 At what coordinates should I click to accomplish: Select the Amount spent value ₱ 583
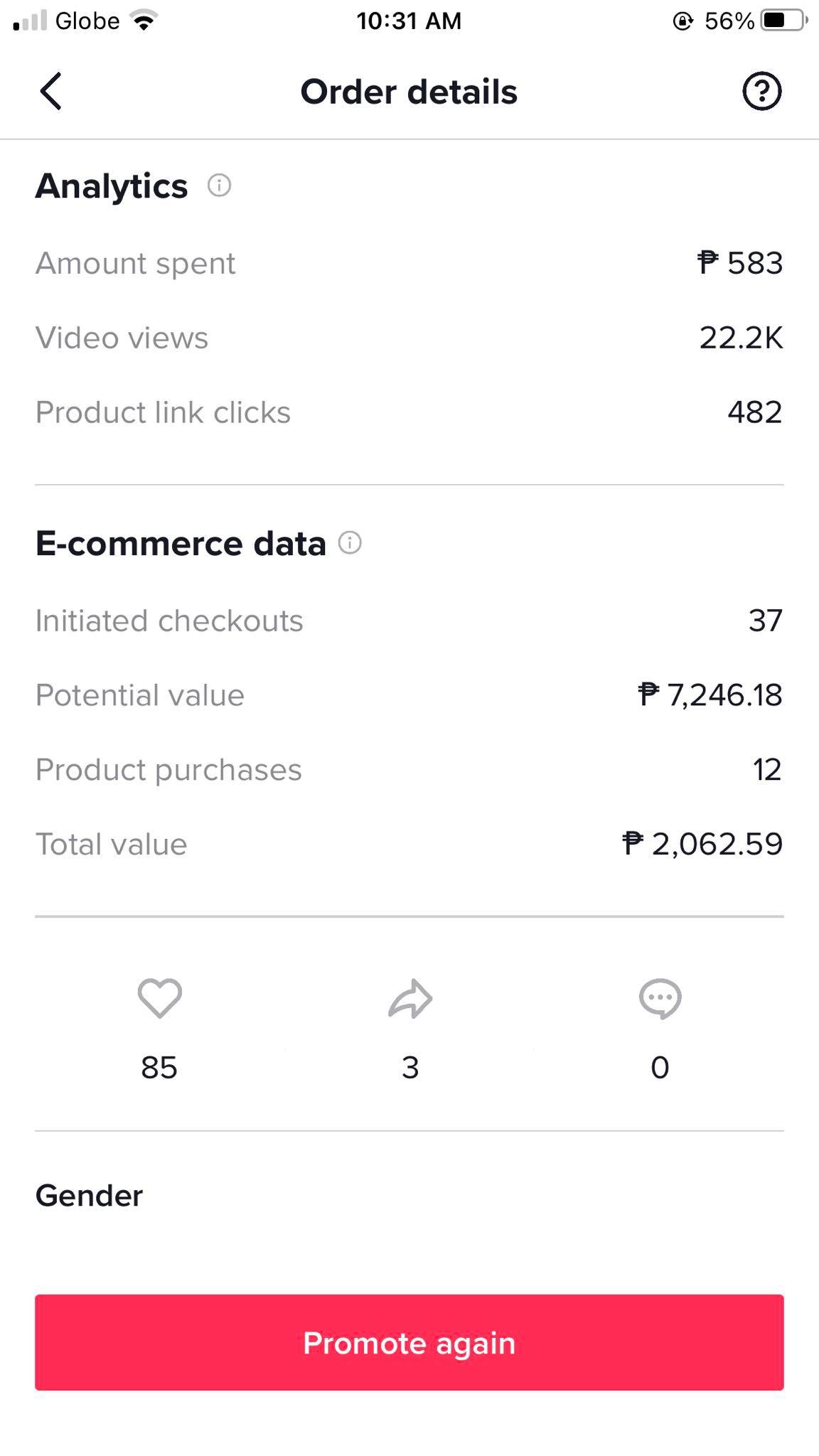click(x=740, y=263)
